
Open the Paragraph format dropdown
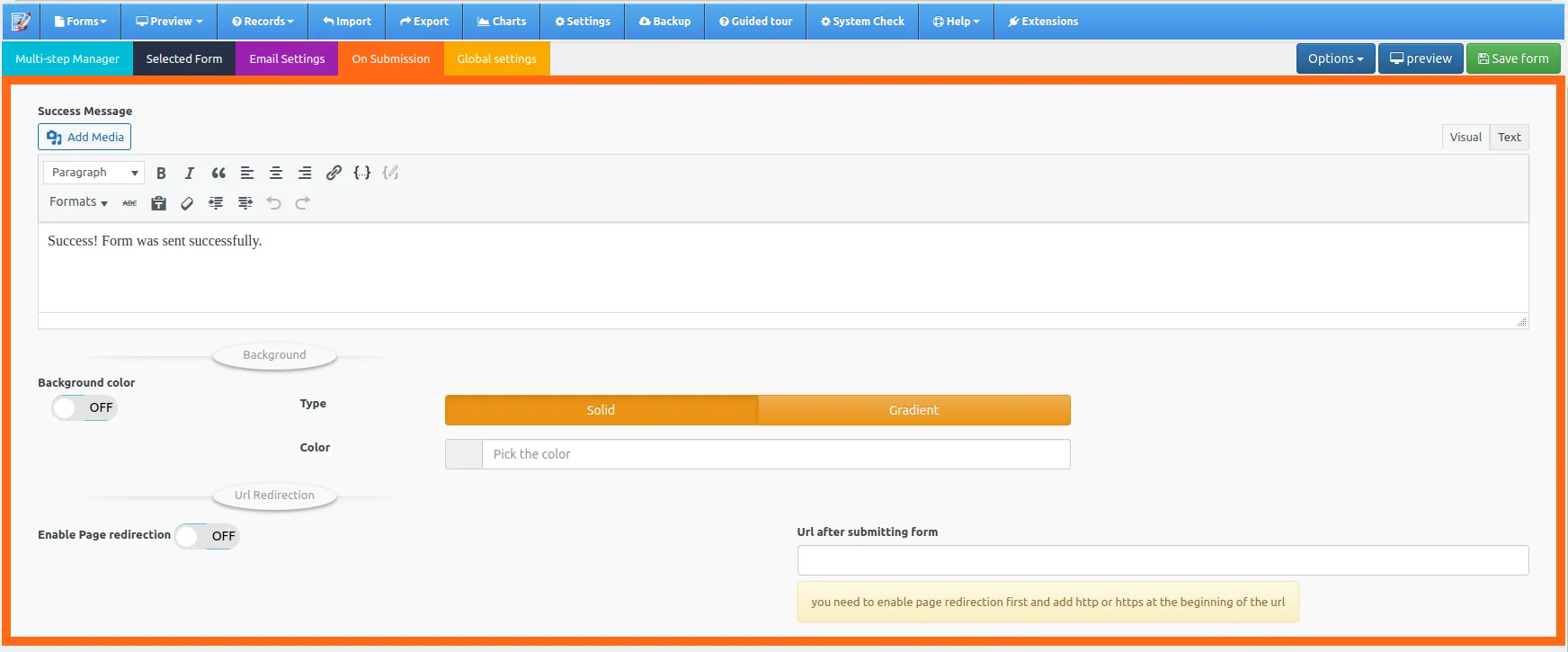coord(94,173)
